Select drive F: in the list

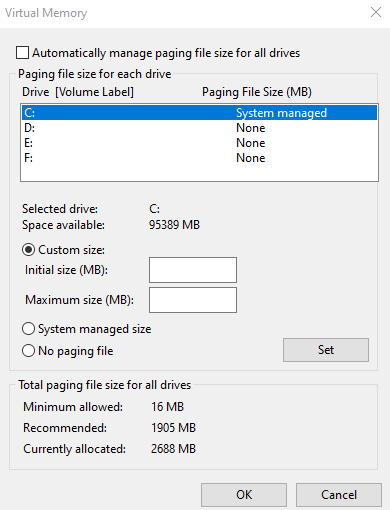(x=199, y=158)
